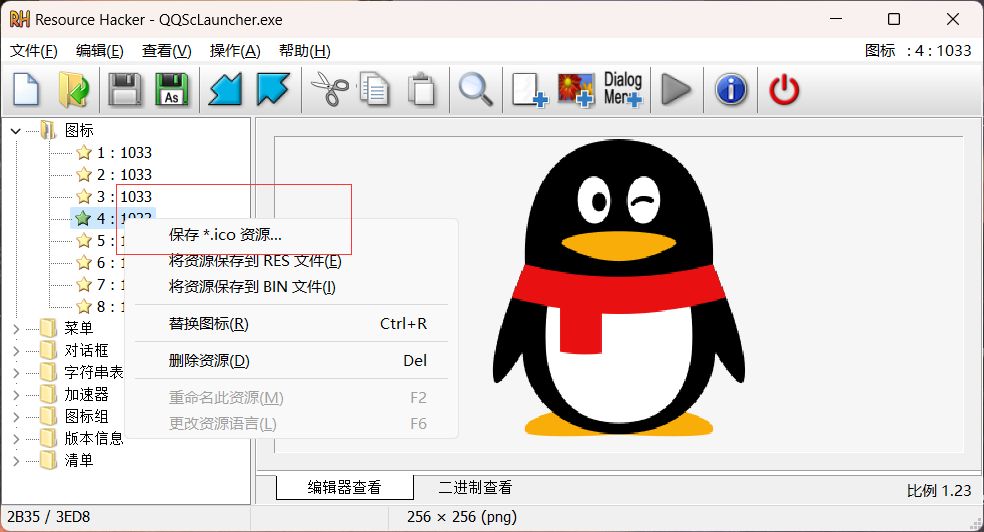Switch to the 二进制查看 tab
The height and width of the screenshot is (532, 984).
tap(475, 487)
